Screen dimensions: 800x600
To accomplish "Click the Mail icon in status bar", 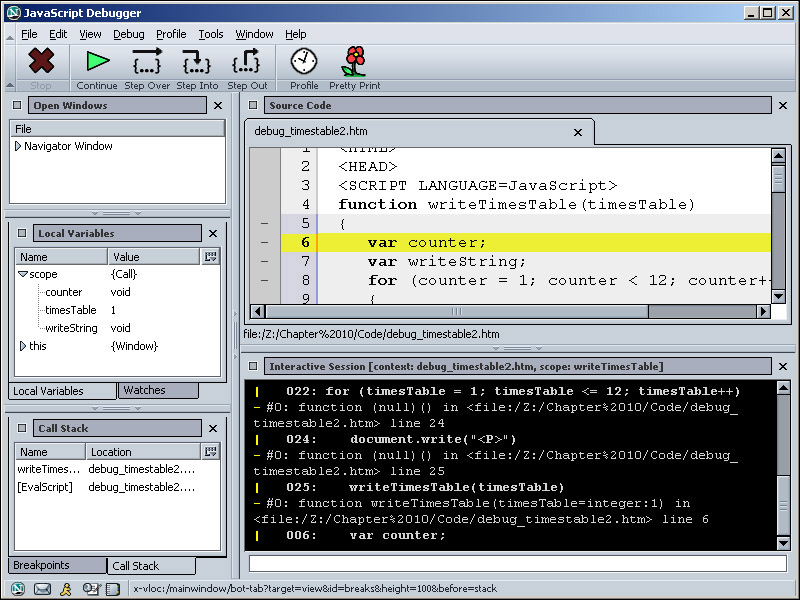I will tap(42, 589).
